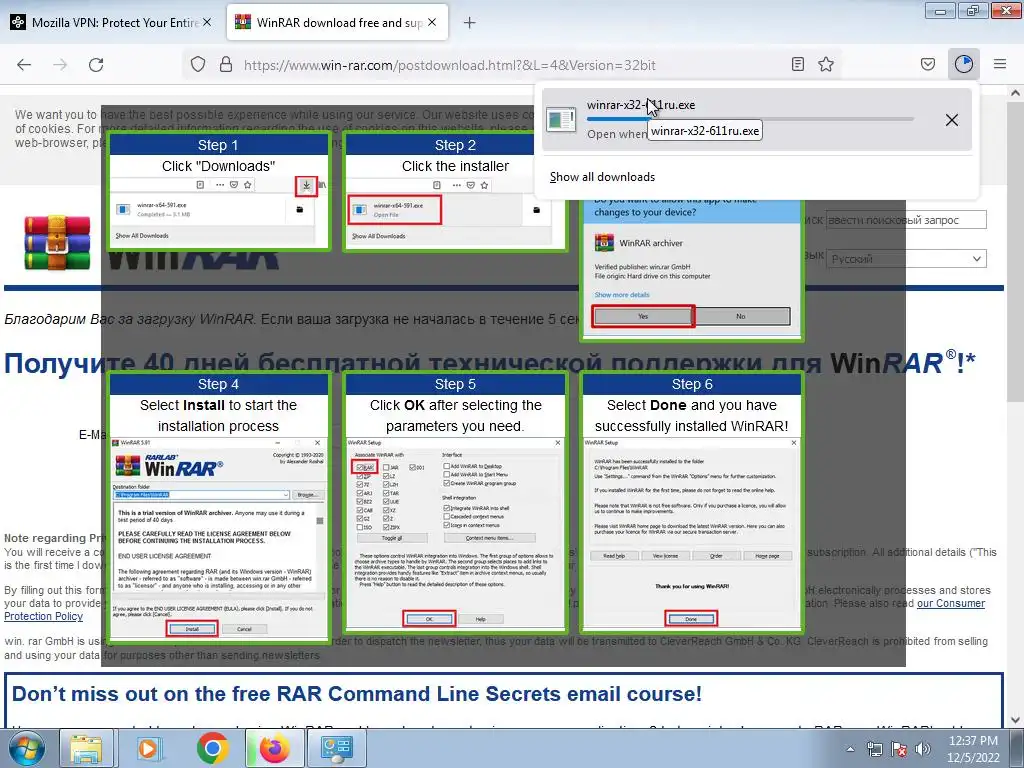Show hidden tray icons arrow
Screen dimensions: 1024x768
pyautogui.click(x=850, y=749)
